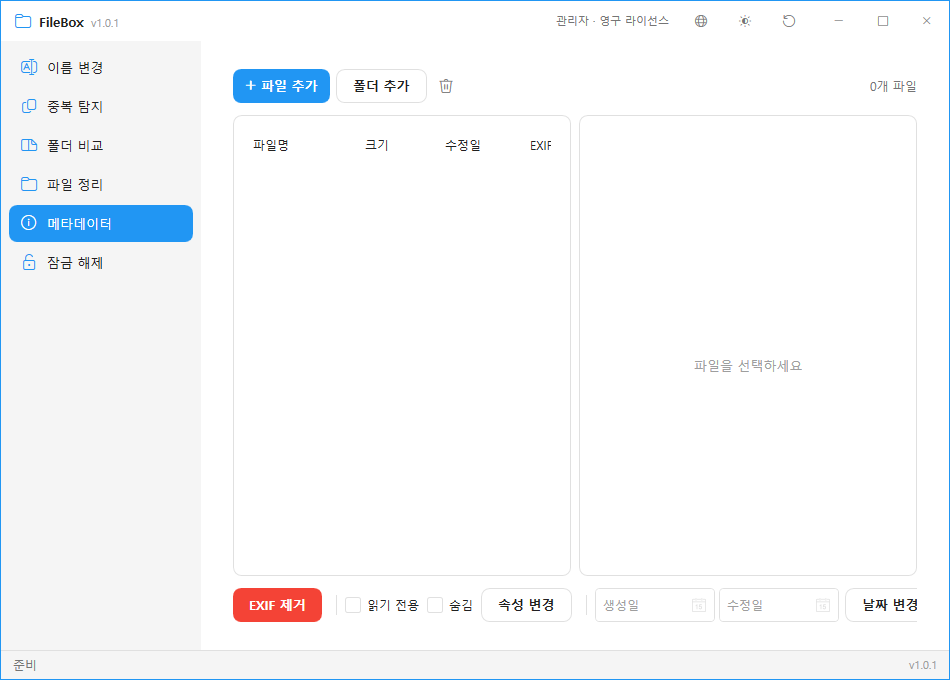The width and height of the screenshot is (950, 680).
Task: Click the 생성일 date input field
Action: click(x=655, y=605)
